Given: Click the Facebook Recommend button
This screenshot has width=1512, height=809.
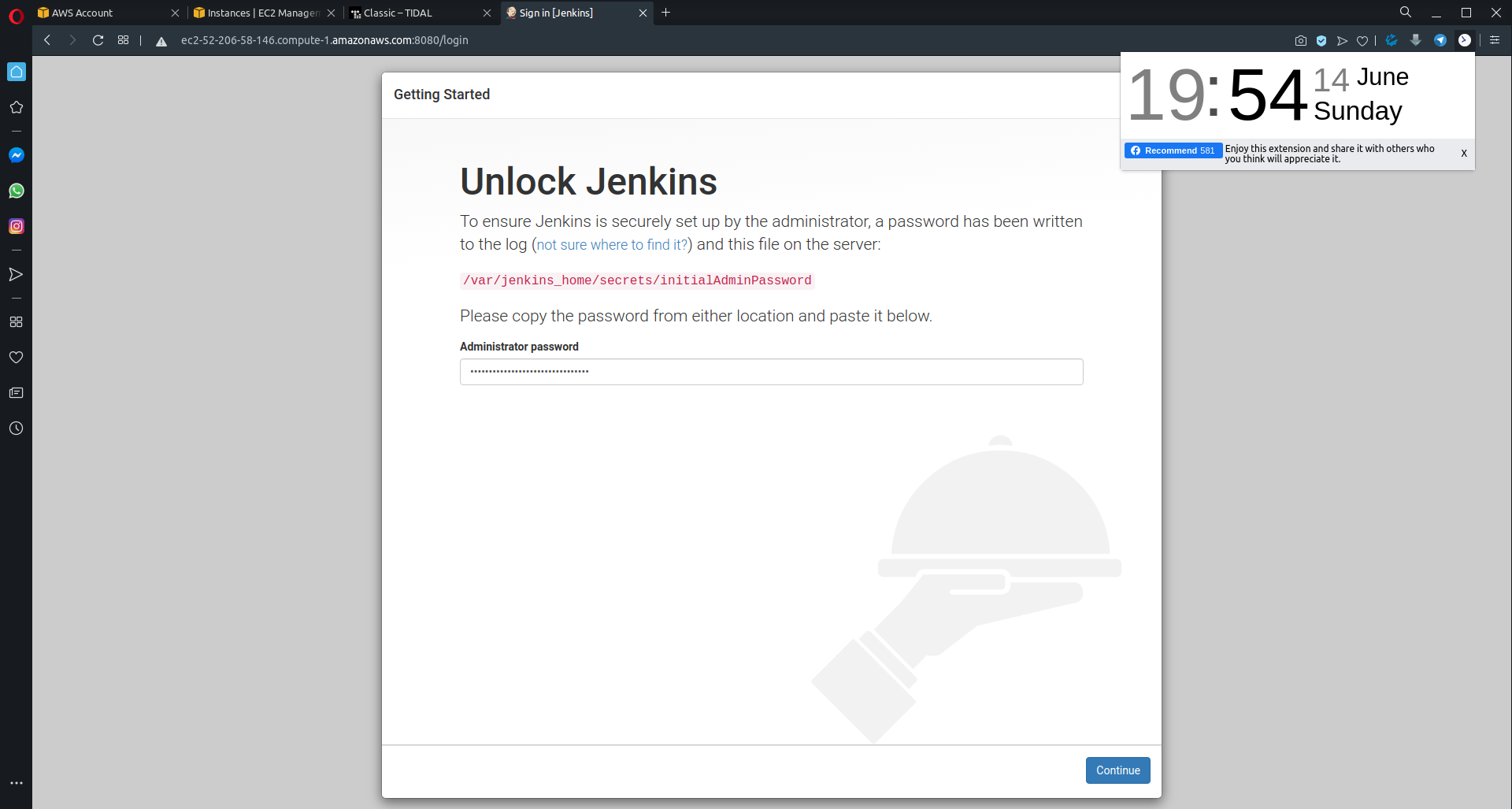Looking at the screenshot, I should (1173, 150).
